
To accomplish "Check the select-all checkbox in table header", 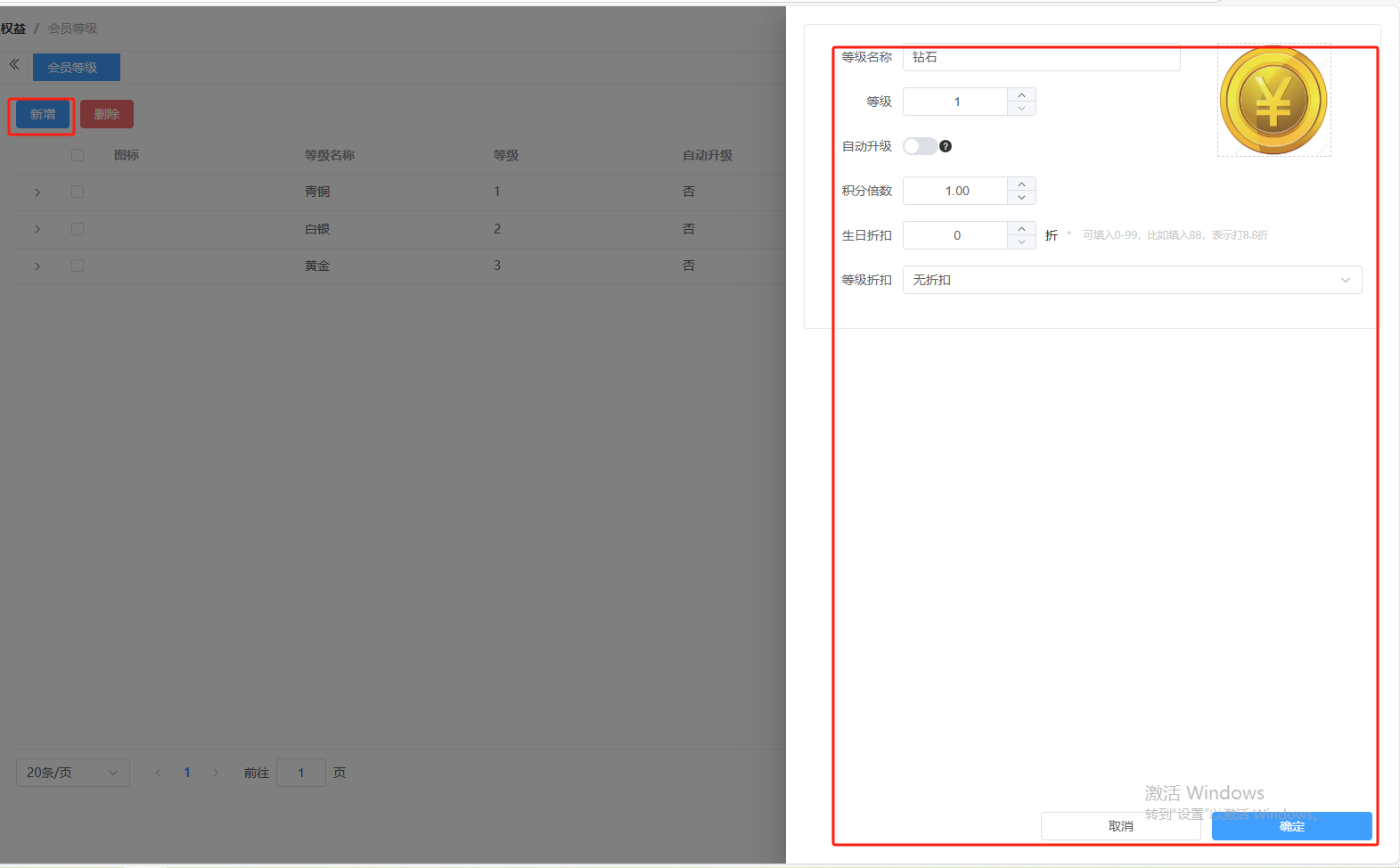I will point(78,155).
